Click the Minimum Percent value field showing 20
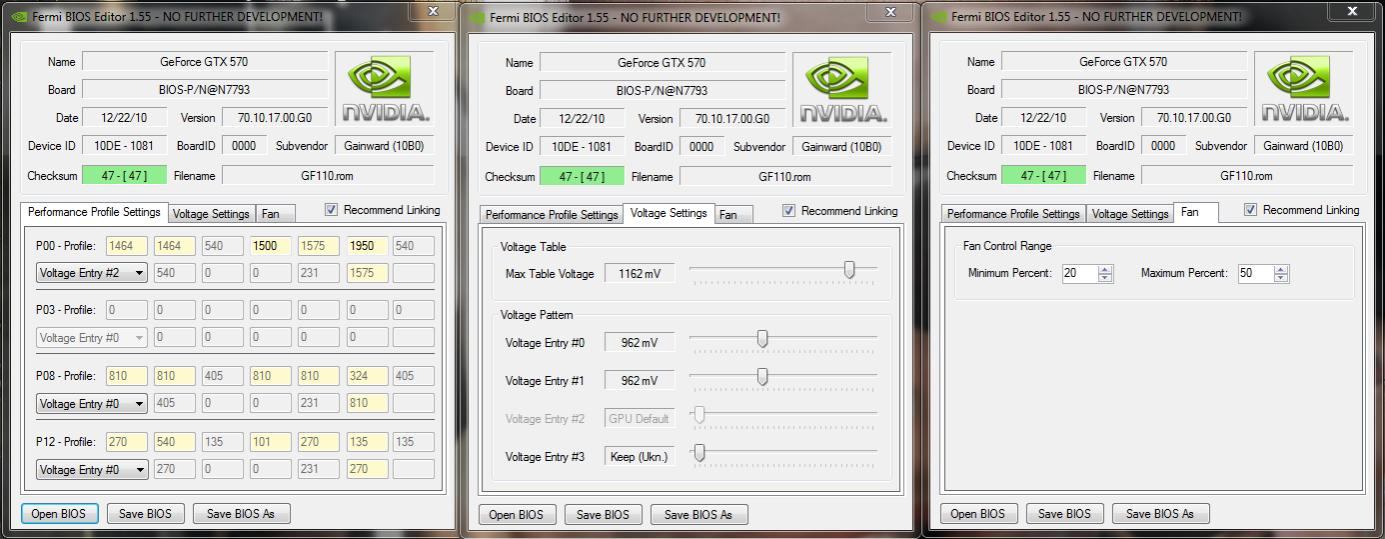Viewport: 1385px width, 539px height. pyautogui.click(x=1079, y=273)
